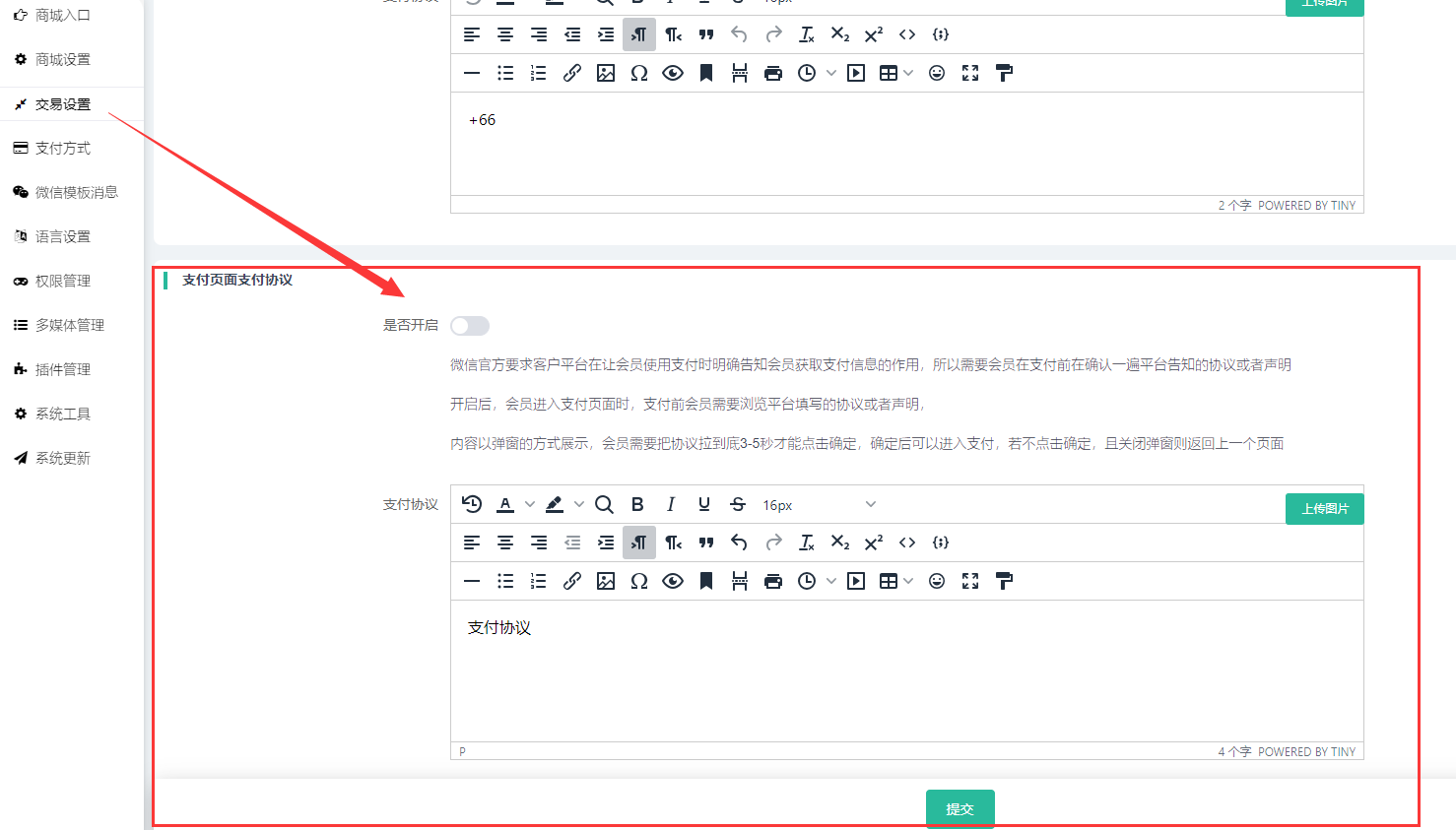Screen dimensions: 1456x830
Task: Click the 提交 submit button
Action: click(960, 808)
